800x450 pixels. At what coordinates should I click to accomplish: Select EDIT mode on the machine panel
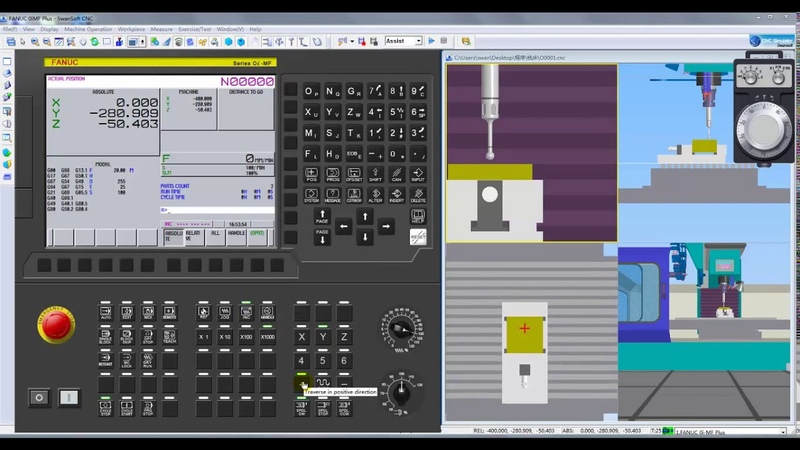127,313
